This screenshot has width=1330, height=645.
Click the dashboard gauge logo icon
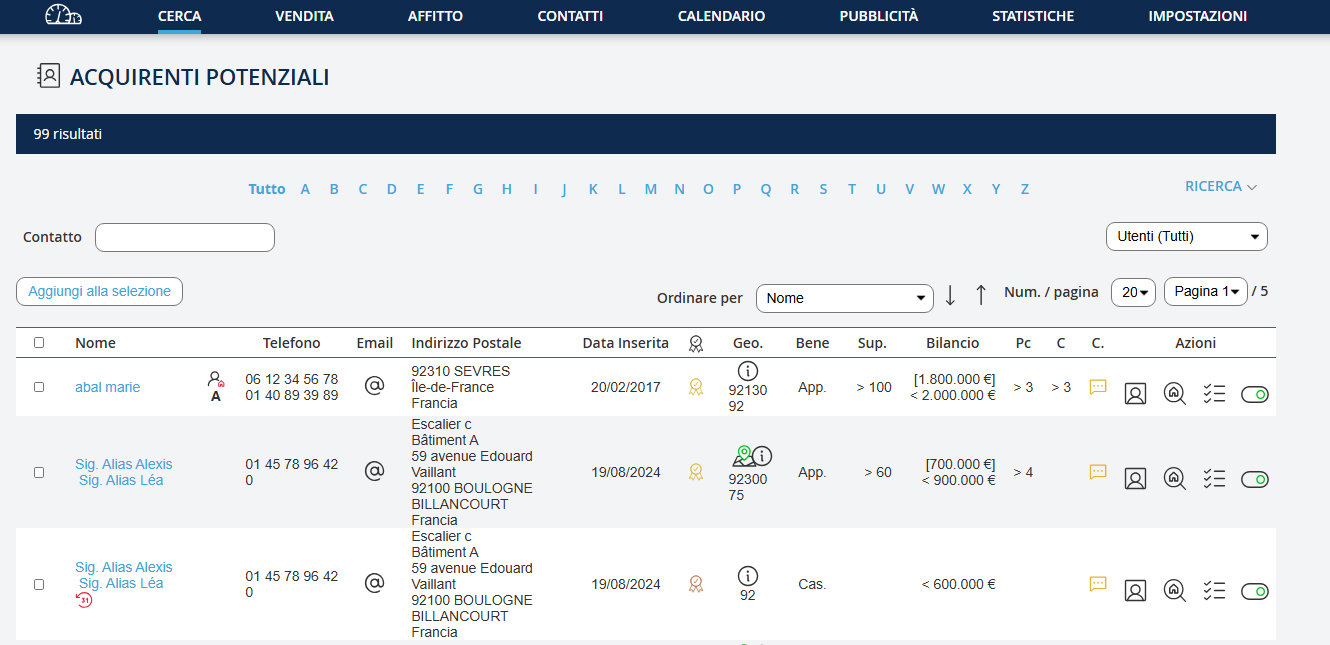(64, 16)
